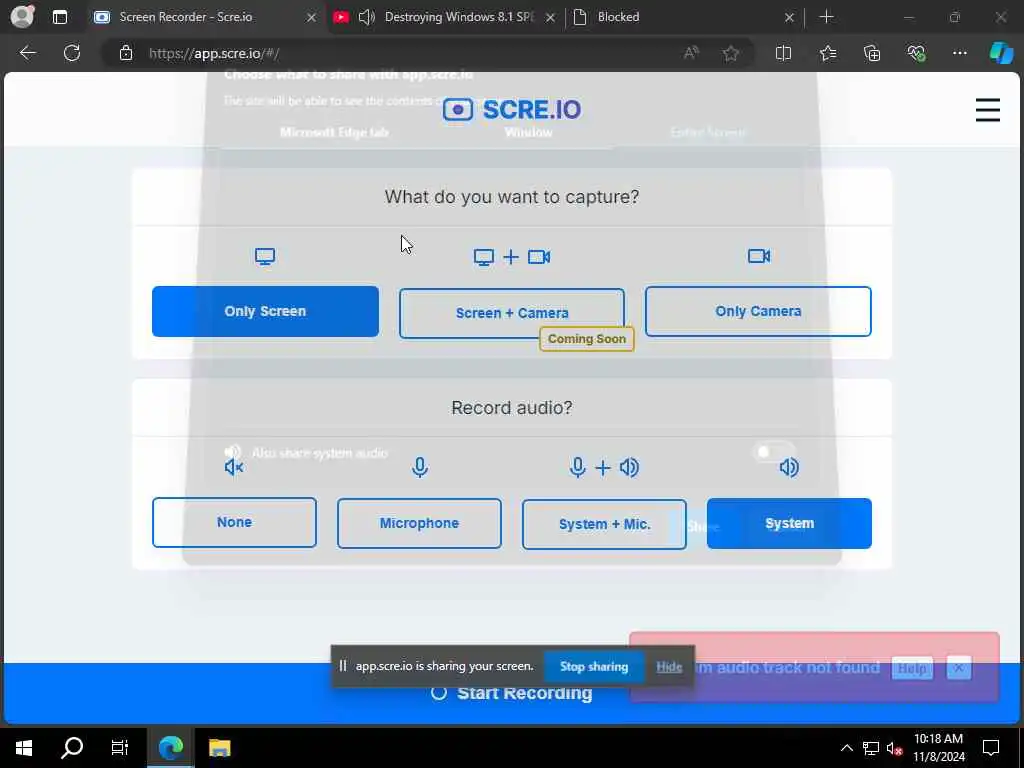Close the Screen Recorder - Scre.io tab

(312, 18)
